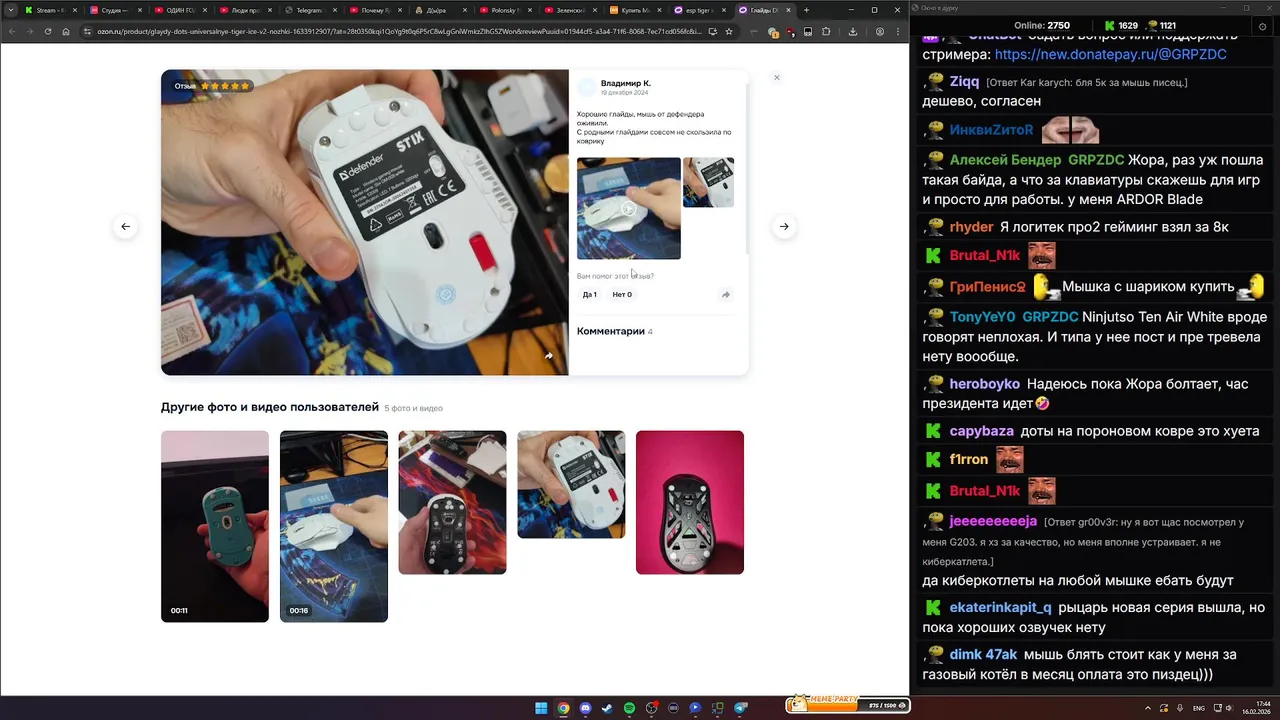Open the white Defender mouse user photo
This screenshot has height=720, width=1280.
(x=571, y=484)
